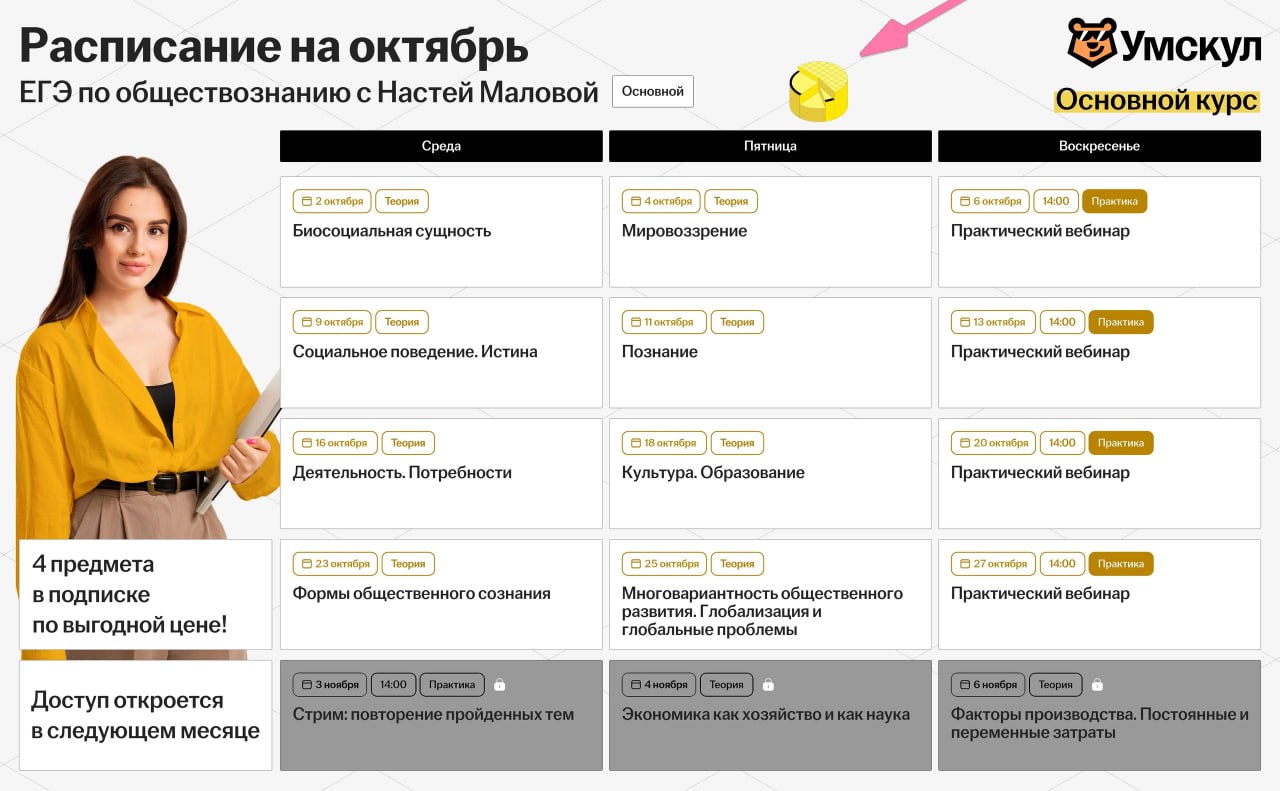
Task: Click the highlighted Основной курс label
Action: pyautogui.click(x=1156, y=101)
